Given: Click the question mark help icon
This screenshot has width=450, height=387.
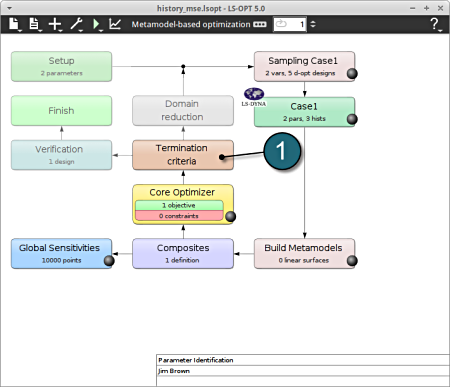Looking at the screenshot, I should (435, 24).
